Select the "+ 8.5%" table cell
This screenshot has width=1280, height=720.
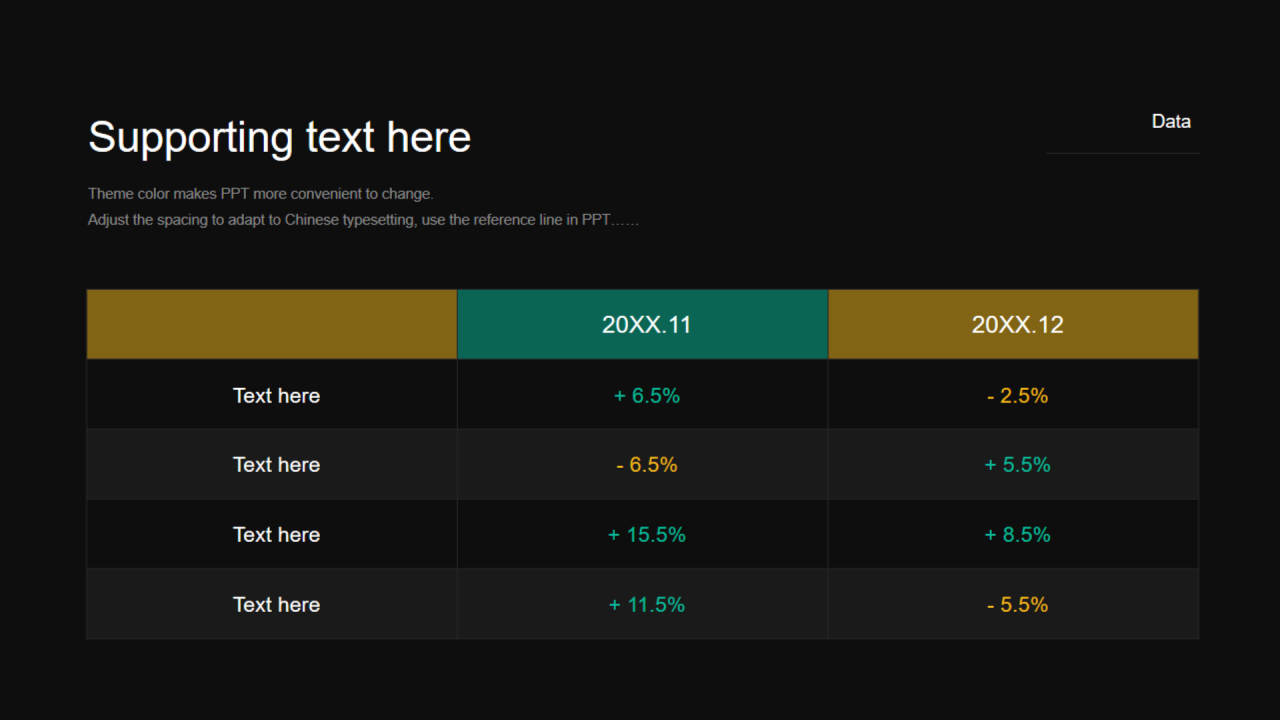pos(1017,535)
